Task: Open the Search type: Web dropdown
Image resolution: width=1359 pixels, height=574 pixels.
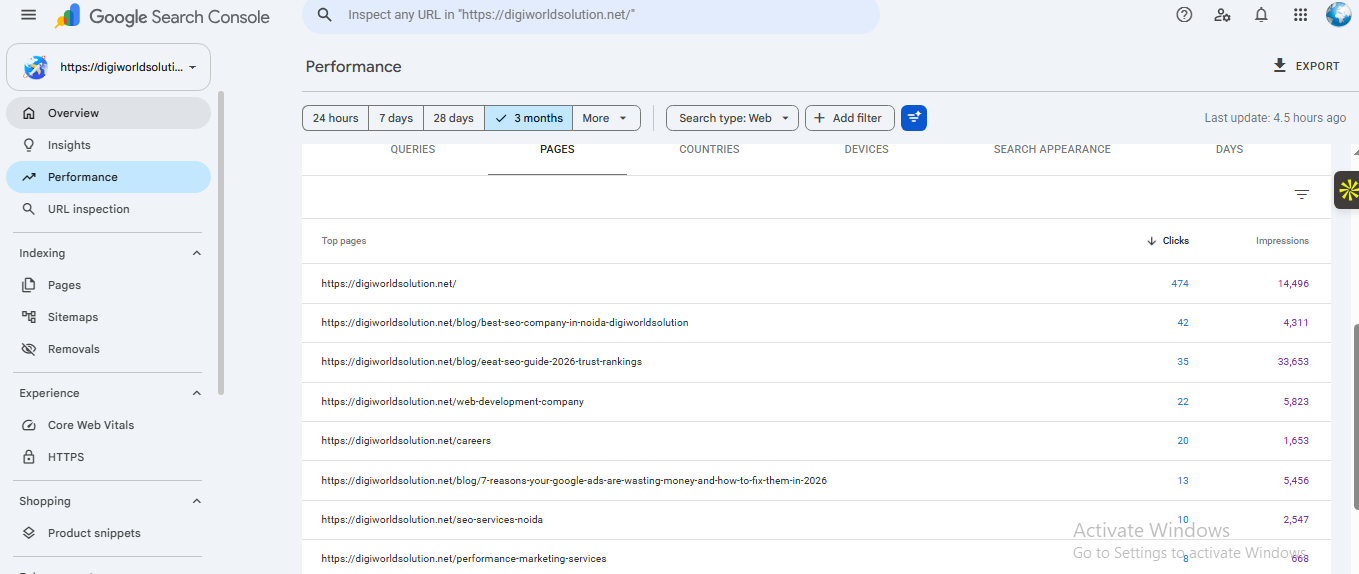Action: 732,118
